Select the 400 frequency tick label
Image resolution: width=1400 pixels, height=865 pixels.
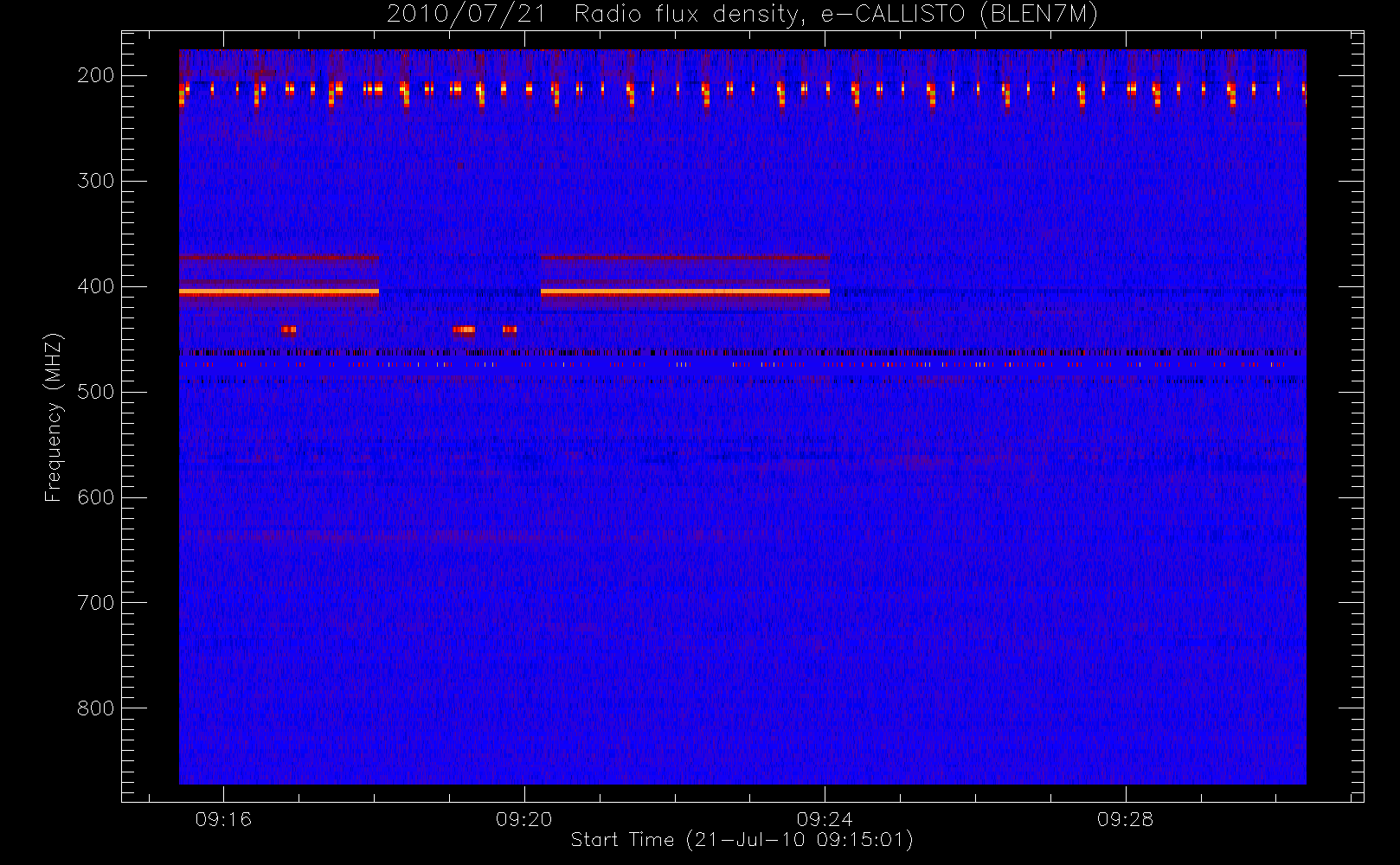(x=96, y=286)
